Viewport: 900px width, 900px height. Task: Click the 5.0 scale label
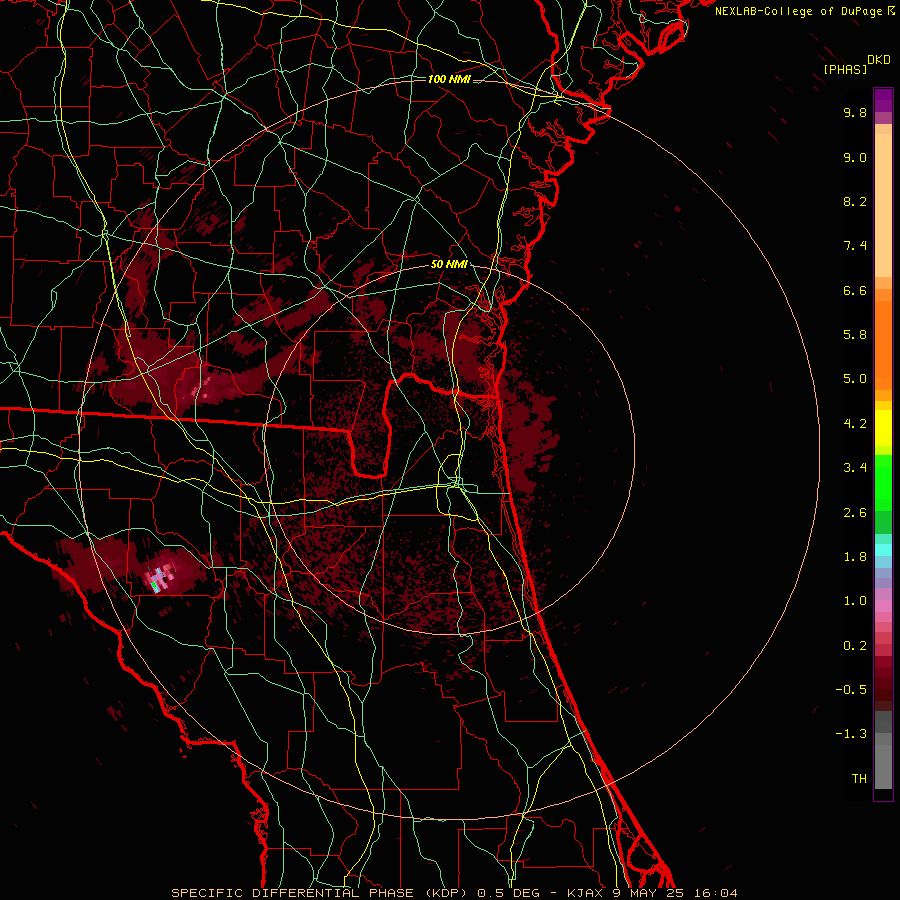click(x=855, y=379)
